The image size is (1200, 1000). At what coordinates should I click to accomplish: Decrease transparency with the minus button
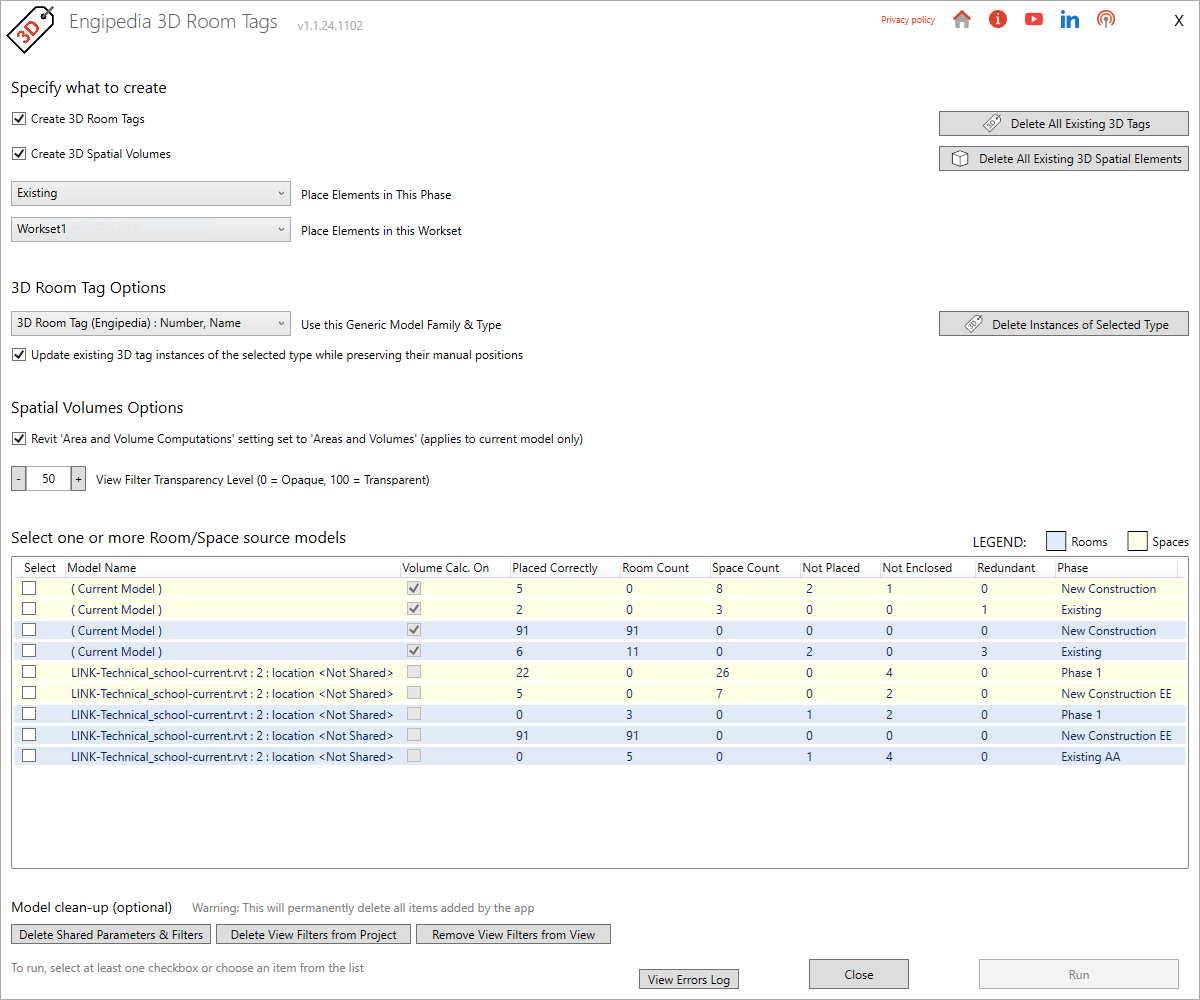[18, 479]
